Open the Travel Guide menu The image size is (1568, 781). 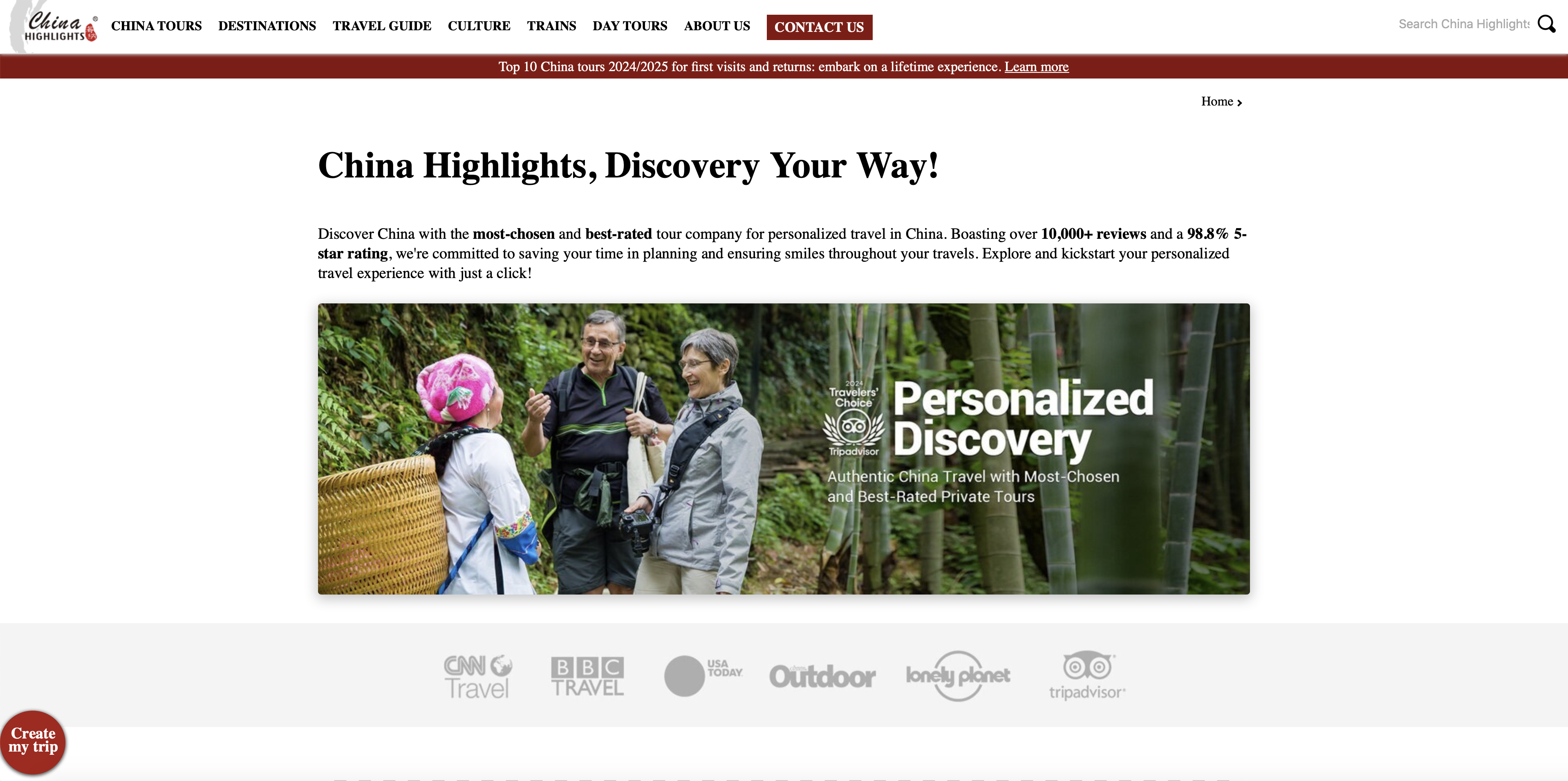coord(382,26)
